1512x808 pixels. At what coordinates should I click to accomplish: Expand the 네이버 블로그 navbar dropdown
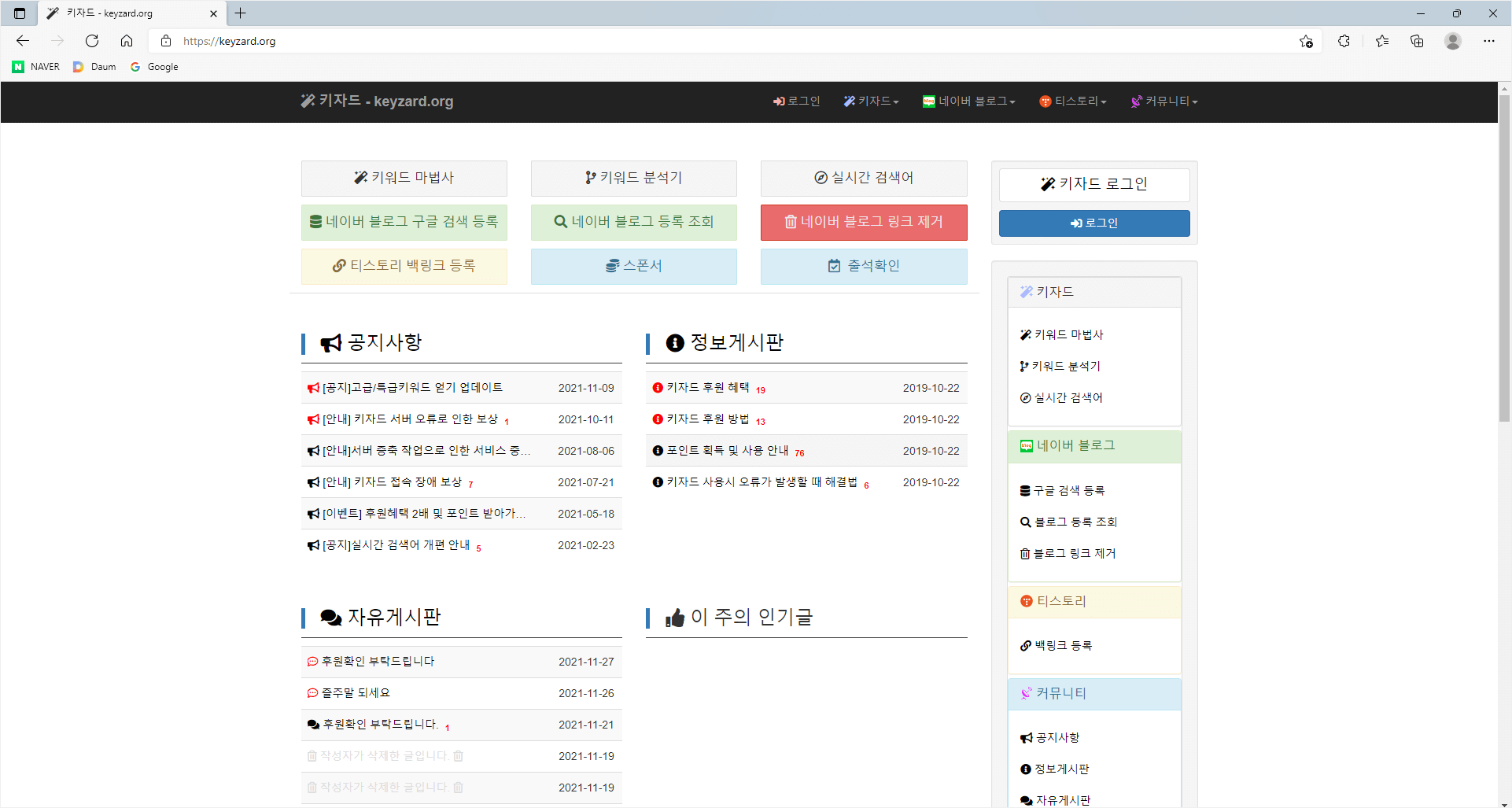point(969,101)
